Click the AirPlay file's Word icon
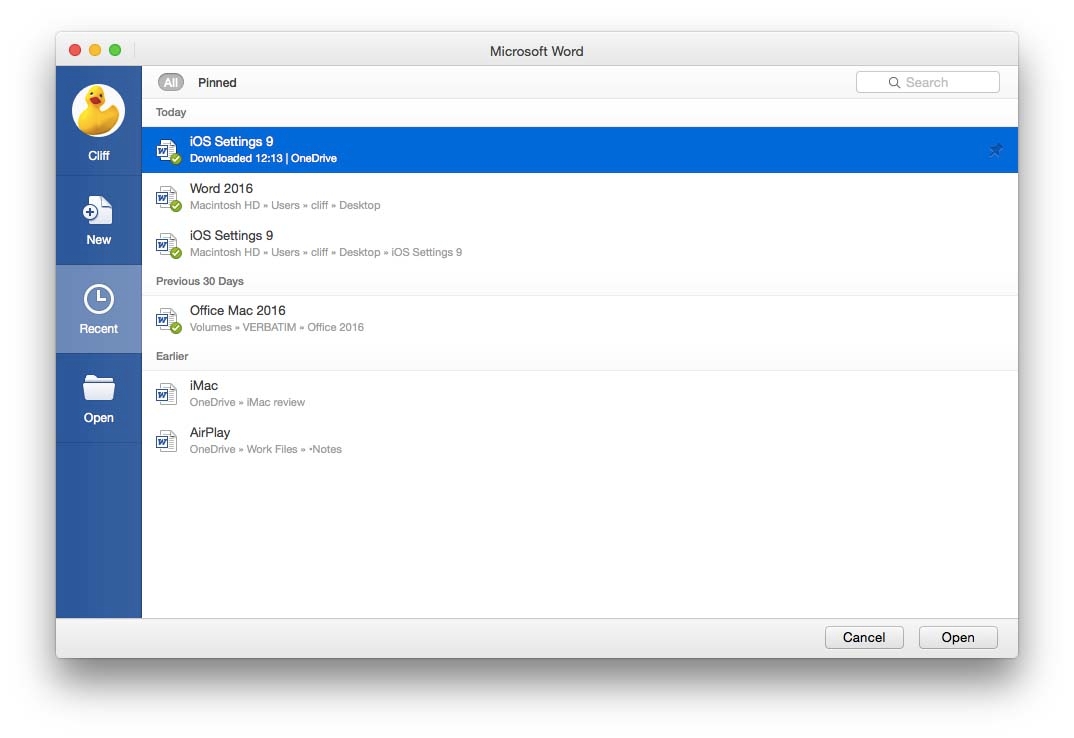The image size is (1074, 738). pos(166,441)
